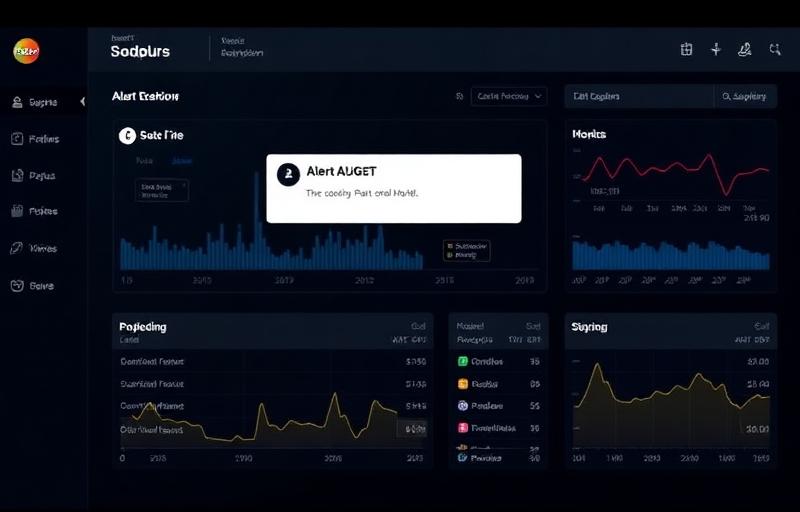Click the pink icon in the list panel
This screenshot has height=512, width=800.
[x=463, y=428]
